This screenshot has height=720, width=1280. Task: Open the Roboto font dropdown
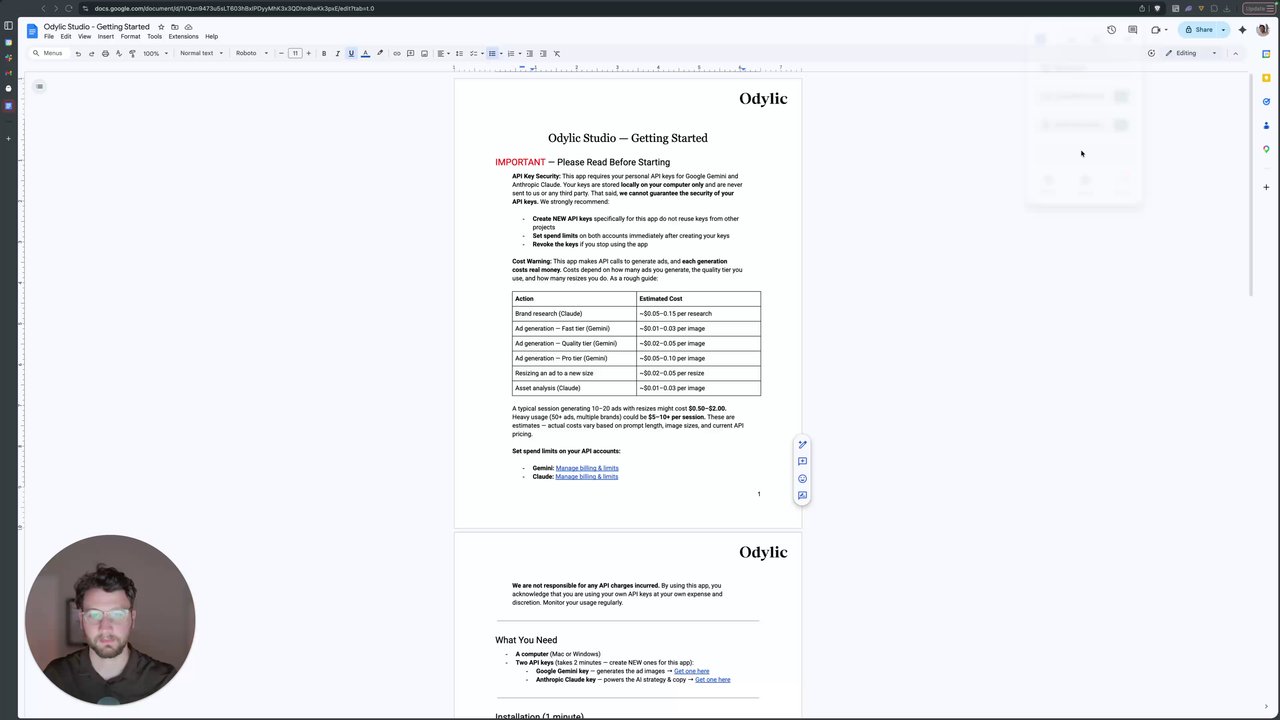(x=251, y=53)
